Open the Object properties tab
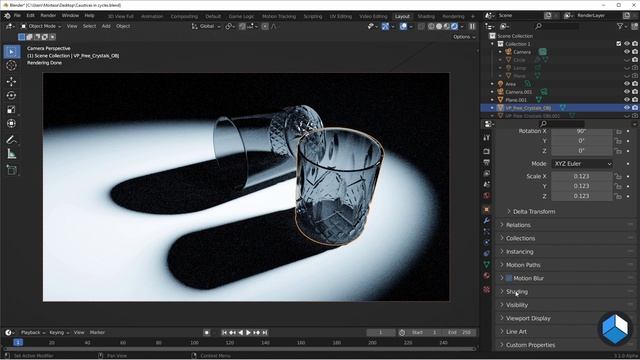Screen dimensions: 640x360 [487, 209]
